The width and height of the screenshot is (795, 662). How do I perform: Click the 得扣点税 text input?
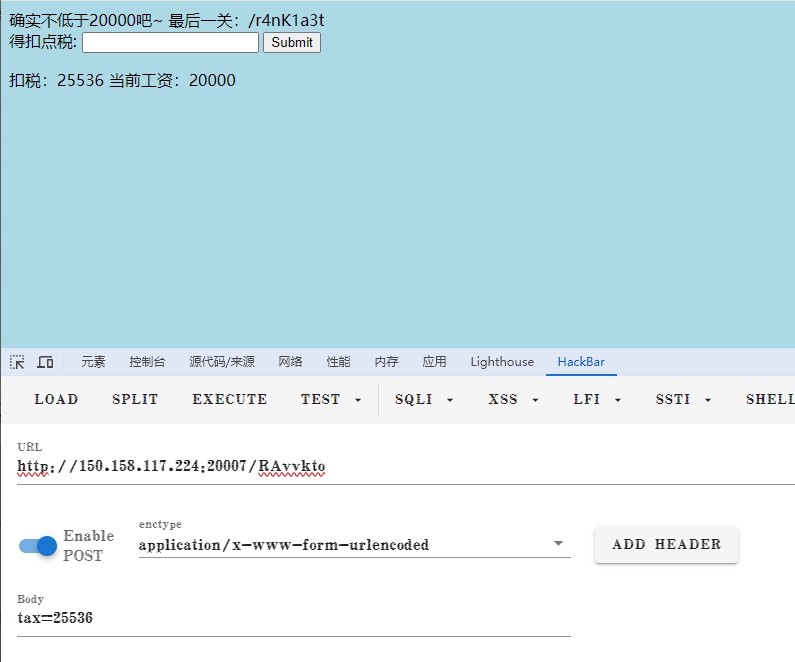pyautogui.click(x=170, y=43)
